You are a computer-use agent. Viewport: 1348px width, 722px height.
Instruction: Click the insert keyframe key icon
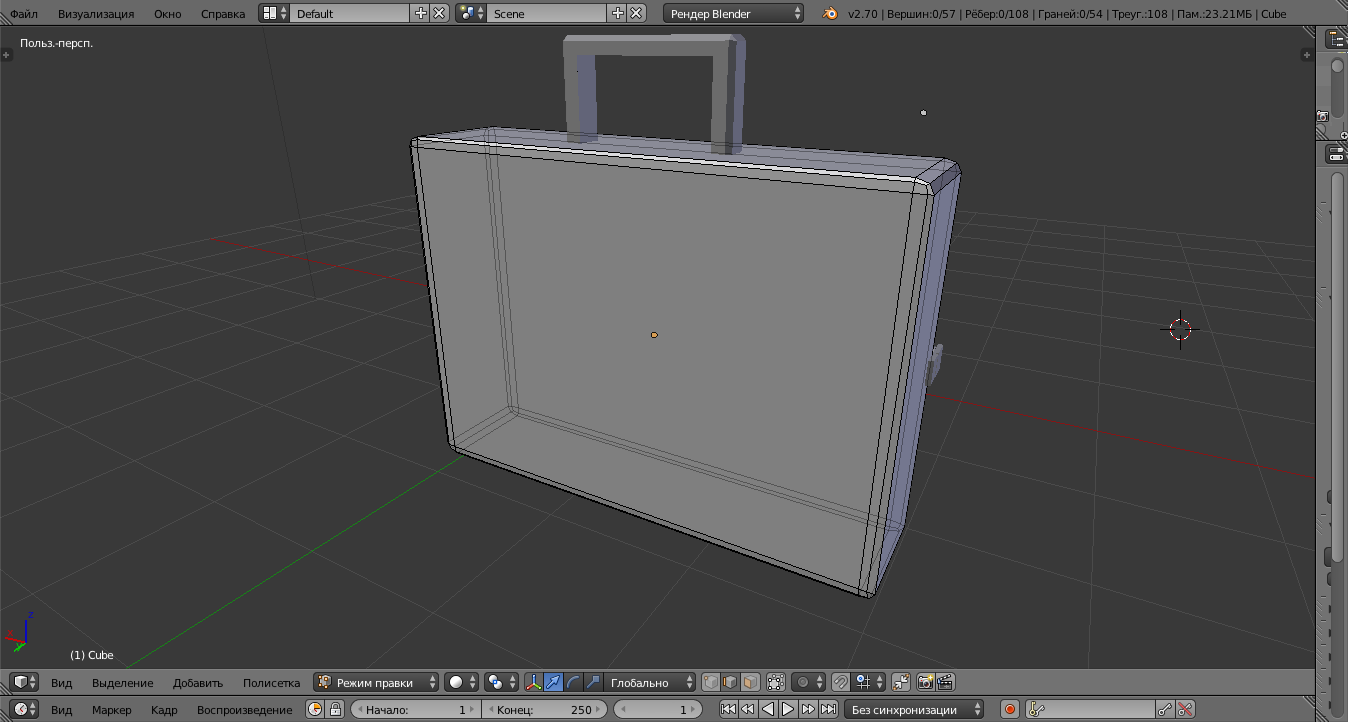coord(1164,710)
